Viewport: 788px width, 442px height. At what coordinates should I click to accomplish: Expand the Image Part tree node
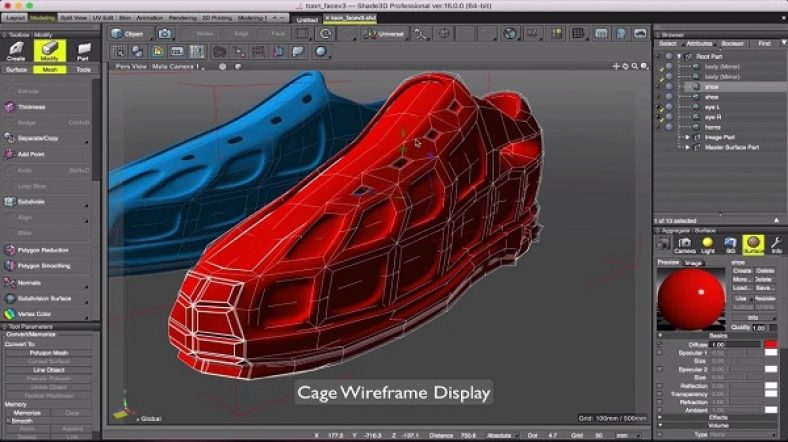pos(687,137)
